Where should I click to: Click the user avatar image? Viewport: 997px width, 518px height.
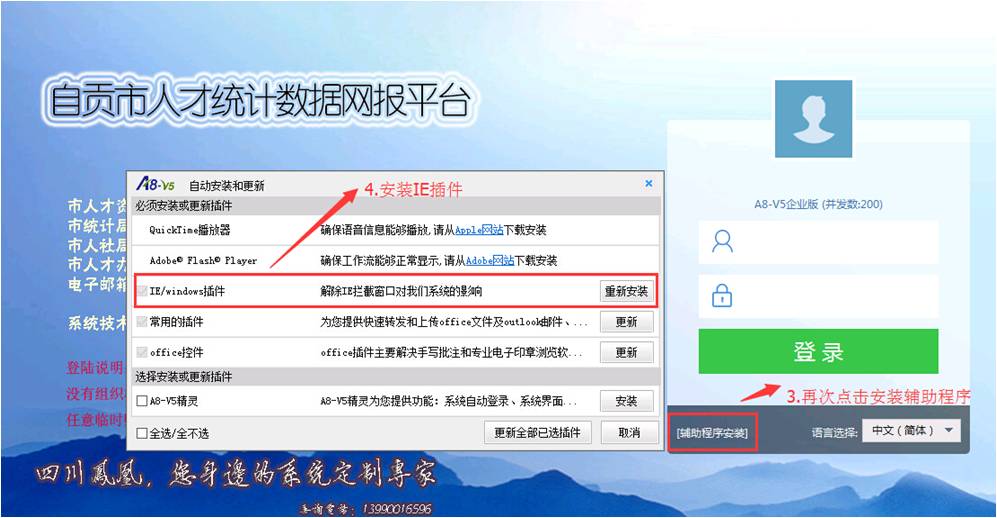click(x=813, y=119)
